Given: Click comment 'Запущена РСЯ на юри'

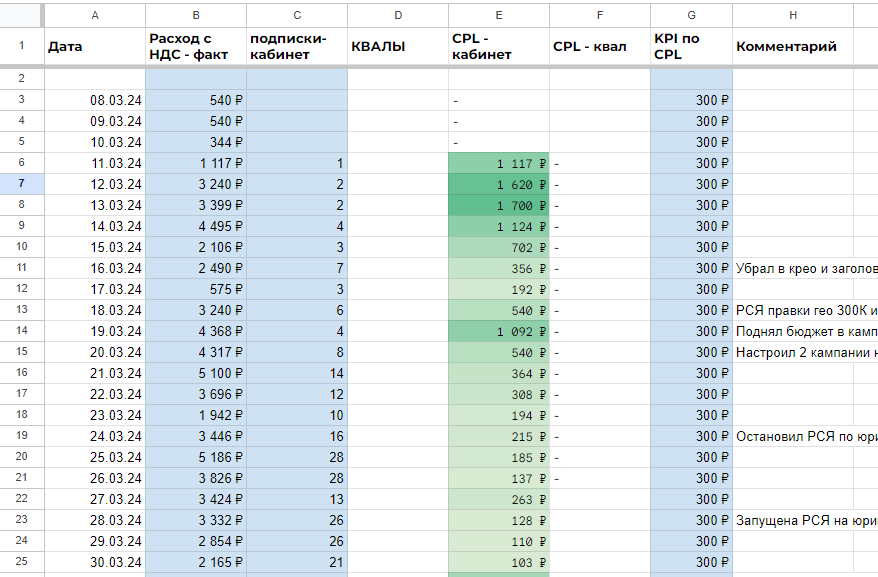Looking at the screenshot, I should [806, 520].
